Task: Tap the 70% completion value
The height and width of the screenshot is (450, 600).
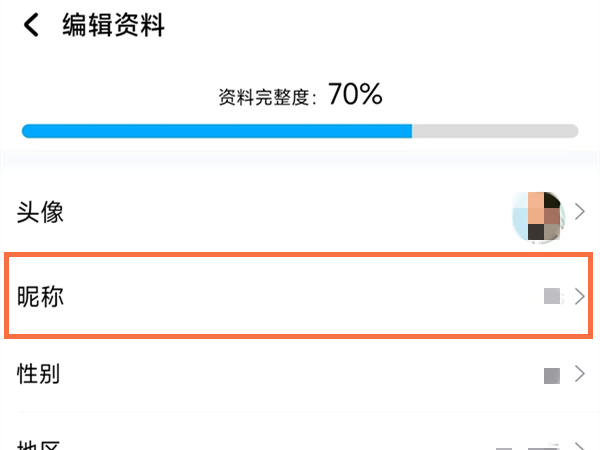Action: 355,96
